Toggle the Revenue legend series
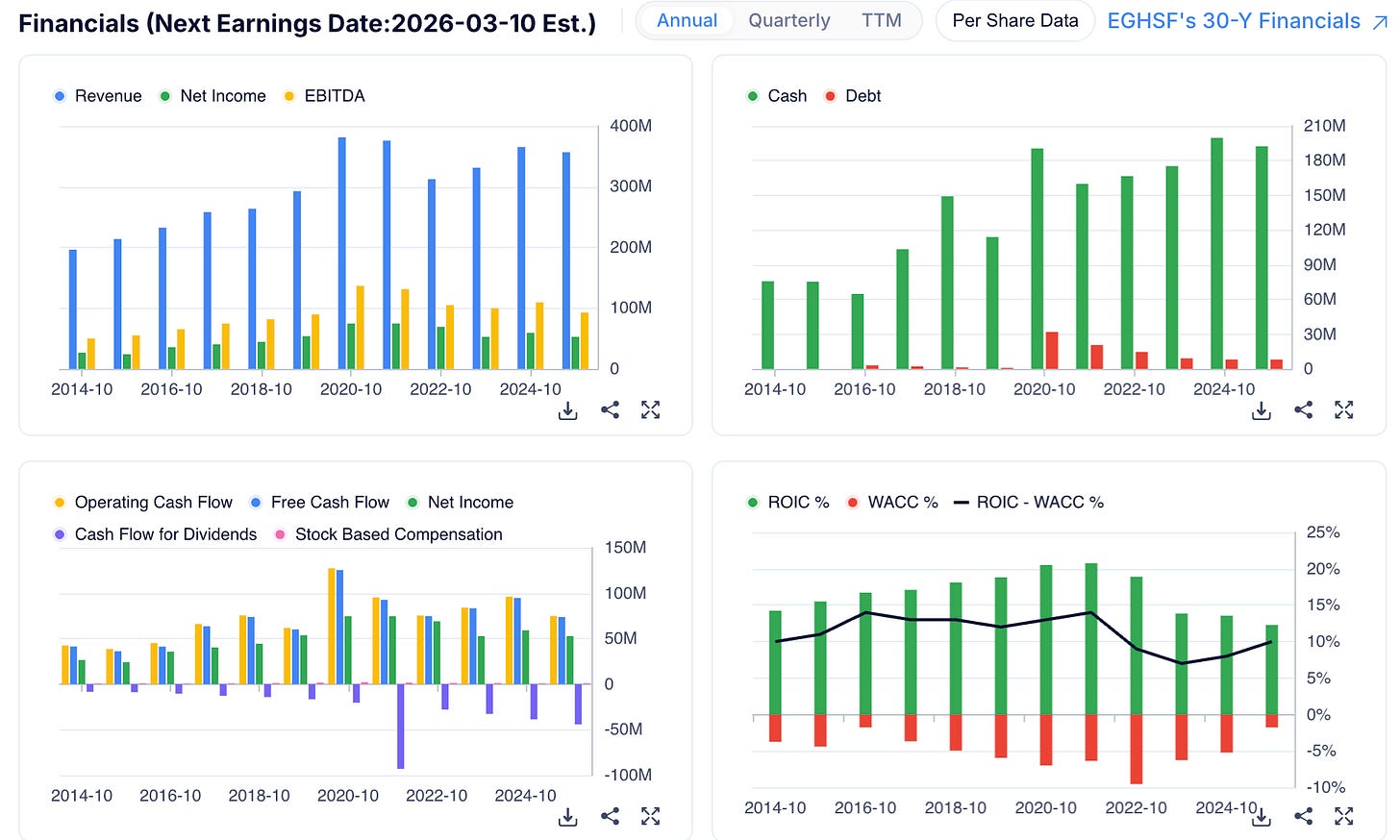Screen dimensions: 1400x840 [98, 96]
